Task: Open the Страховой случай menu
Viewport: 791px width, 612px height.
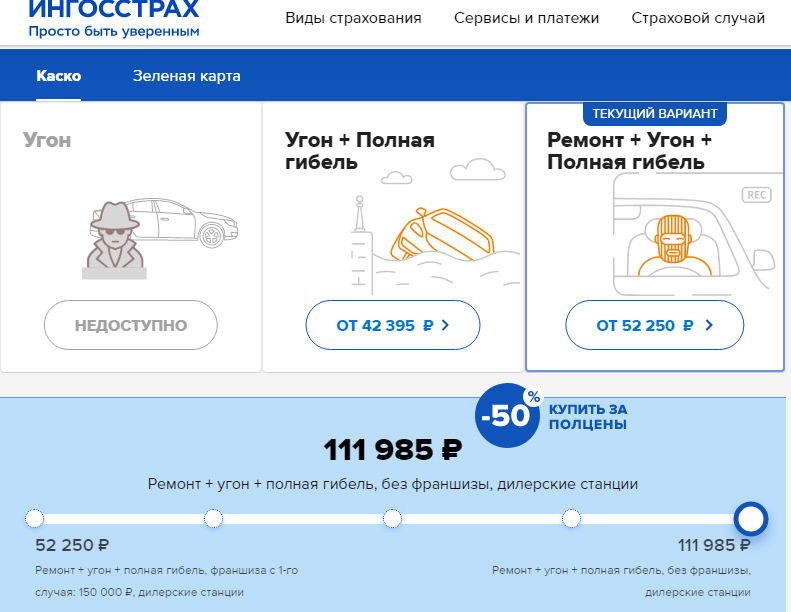Action: [698, 18]
